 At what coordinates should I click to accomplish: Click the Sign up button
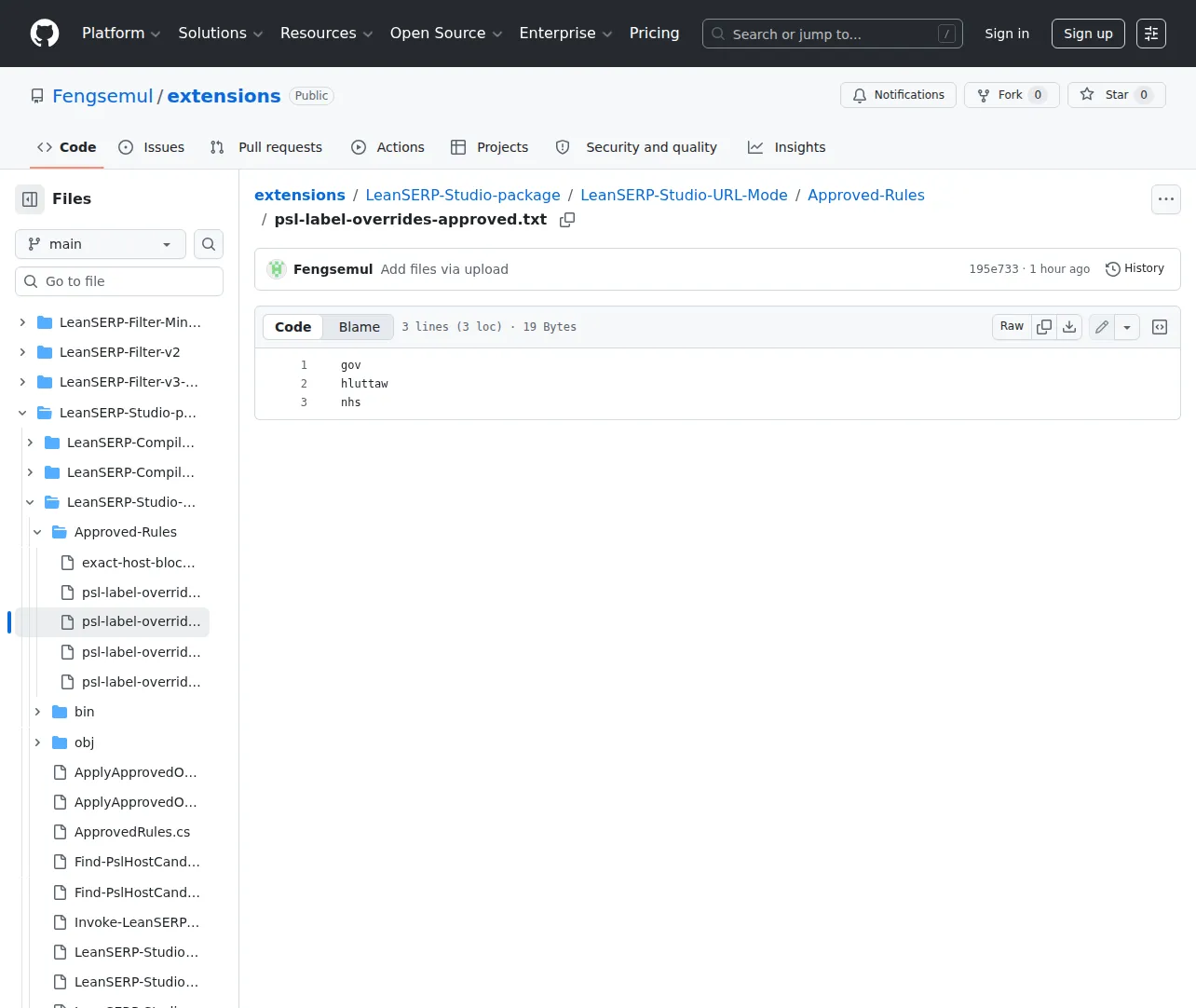point(1089,34)
